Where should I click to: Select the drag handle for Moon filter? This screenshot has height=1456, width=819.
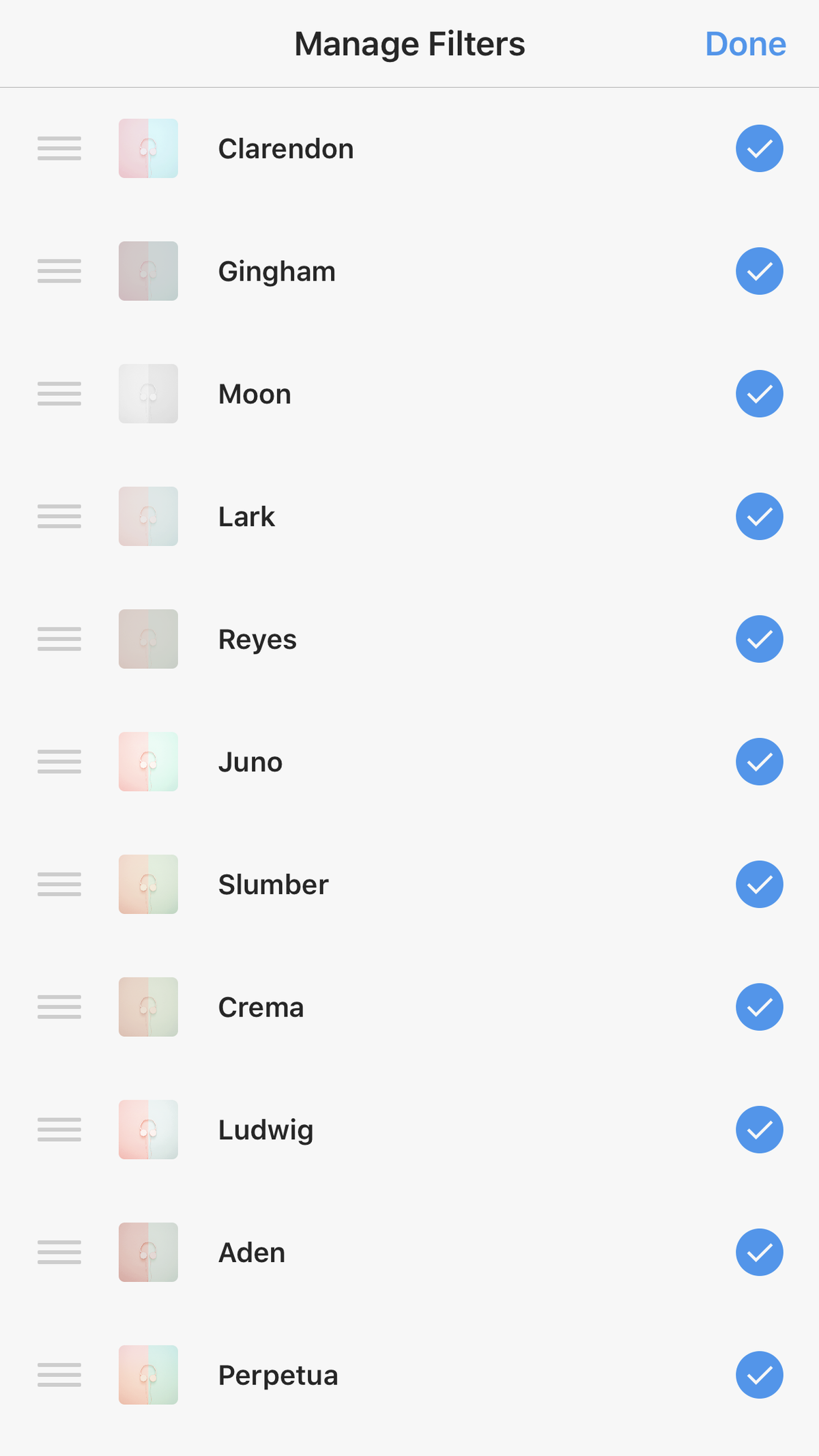pyautogui.click(x=59, y=394)
